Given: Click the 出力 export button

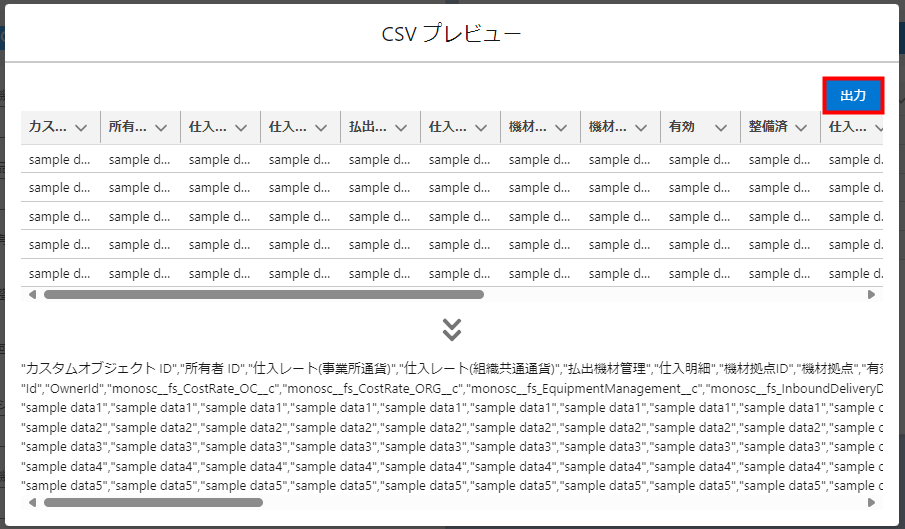Looking at the screenshot, I should (x=853, y=96).
